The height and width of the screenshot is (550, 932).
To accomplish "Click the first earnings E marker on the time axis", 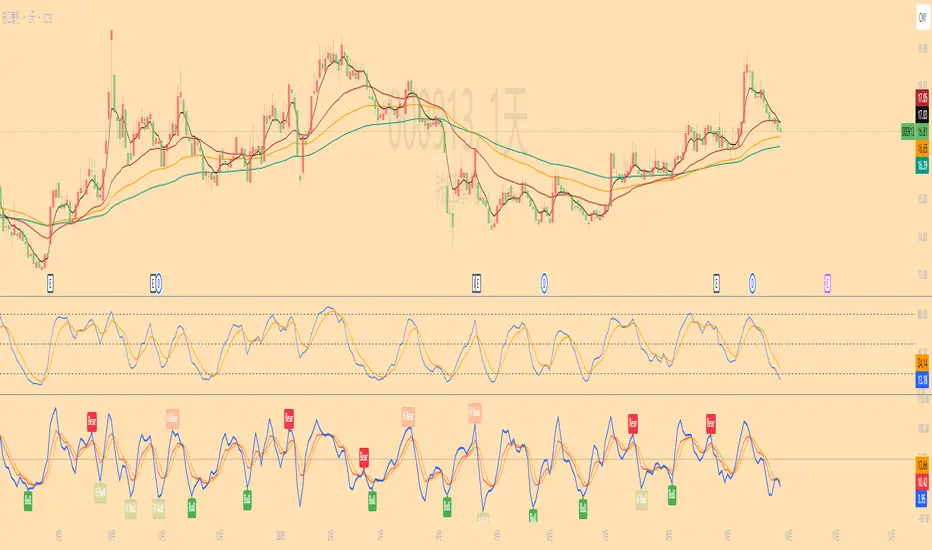I will click(x=50, y=284).
